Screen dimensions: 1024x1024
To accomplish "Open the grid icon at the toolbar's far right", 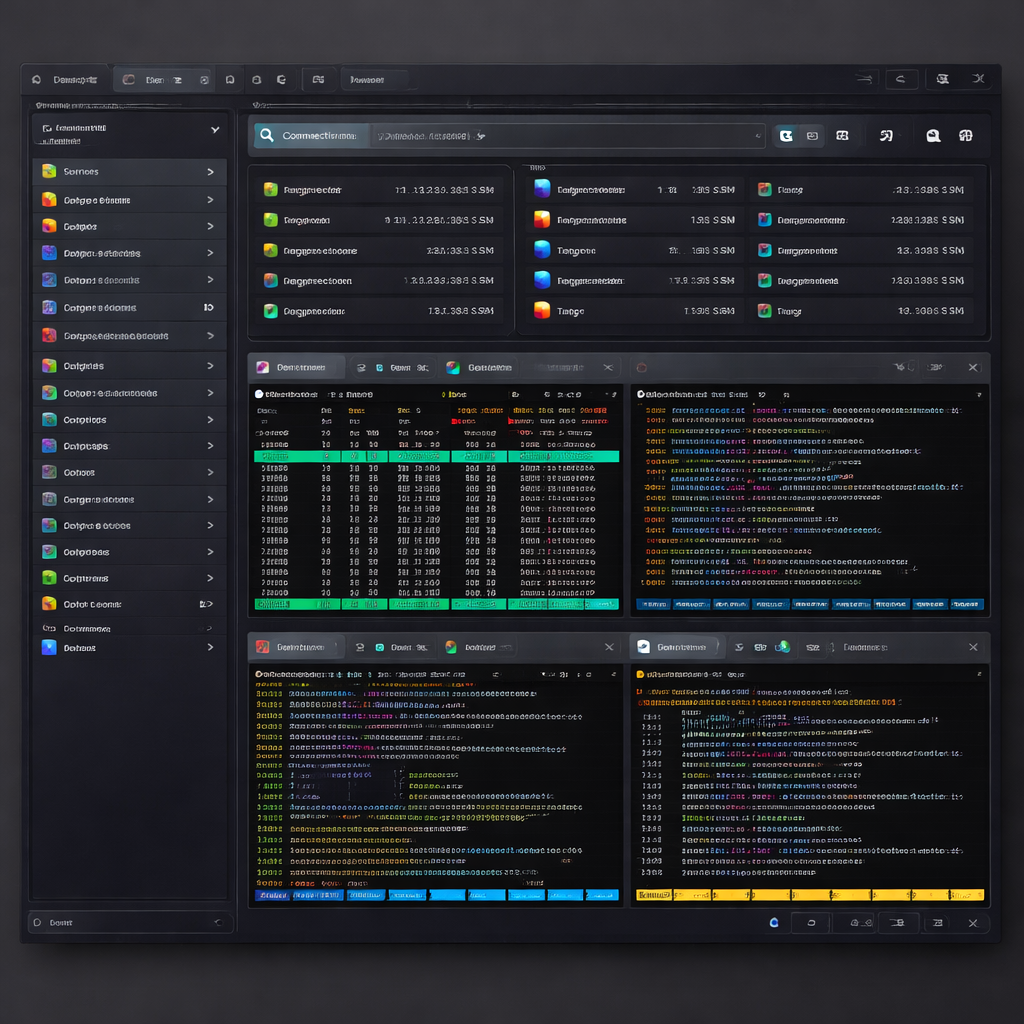I will 965,136.
